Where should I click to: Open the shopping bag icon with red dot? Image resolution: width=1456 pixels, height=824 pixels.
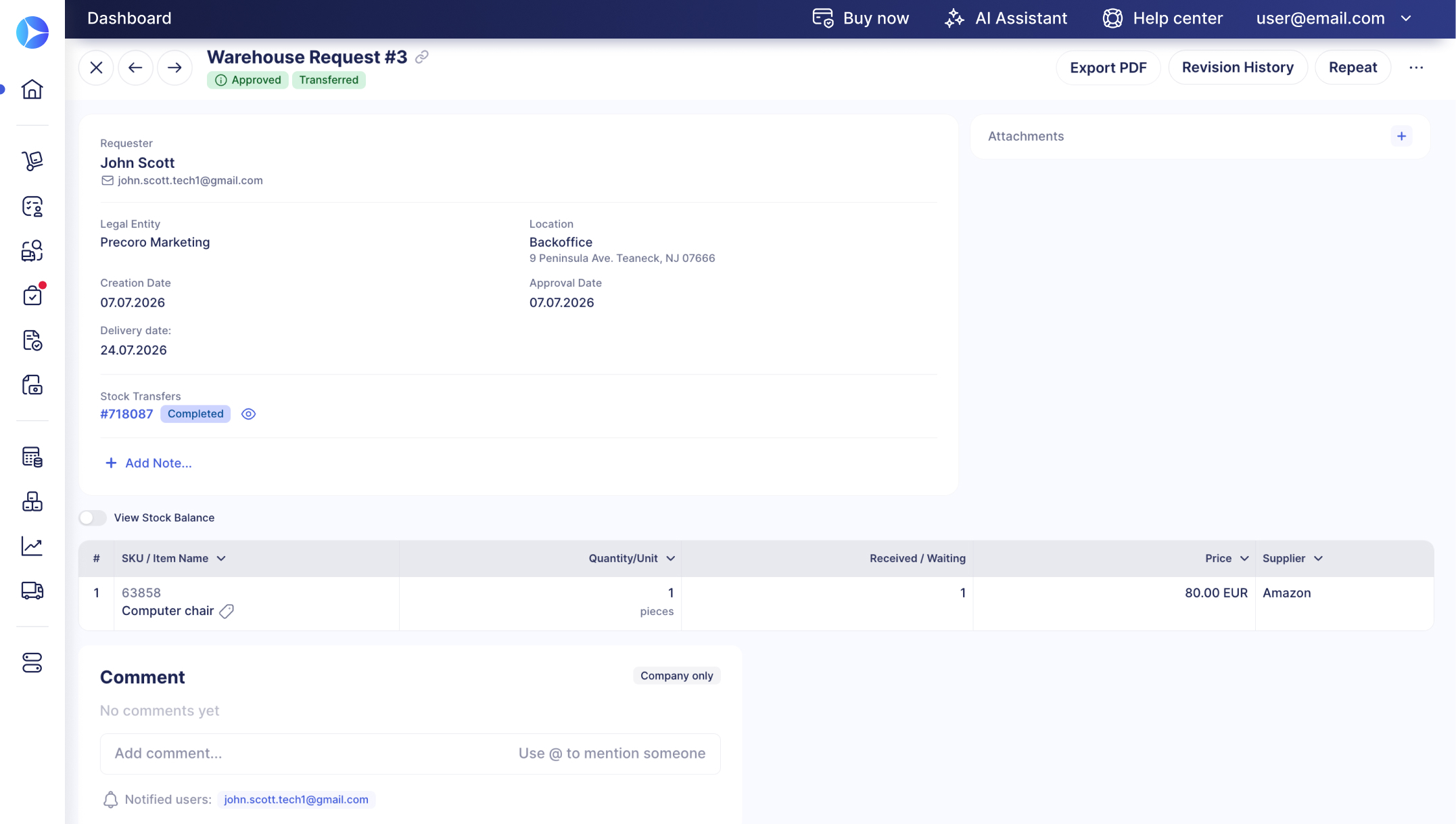32,296
